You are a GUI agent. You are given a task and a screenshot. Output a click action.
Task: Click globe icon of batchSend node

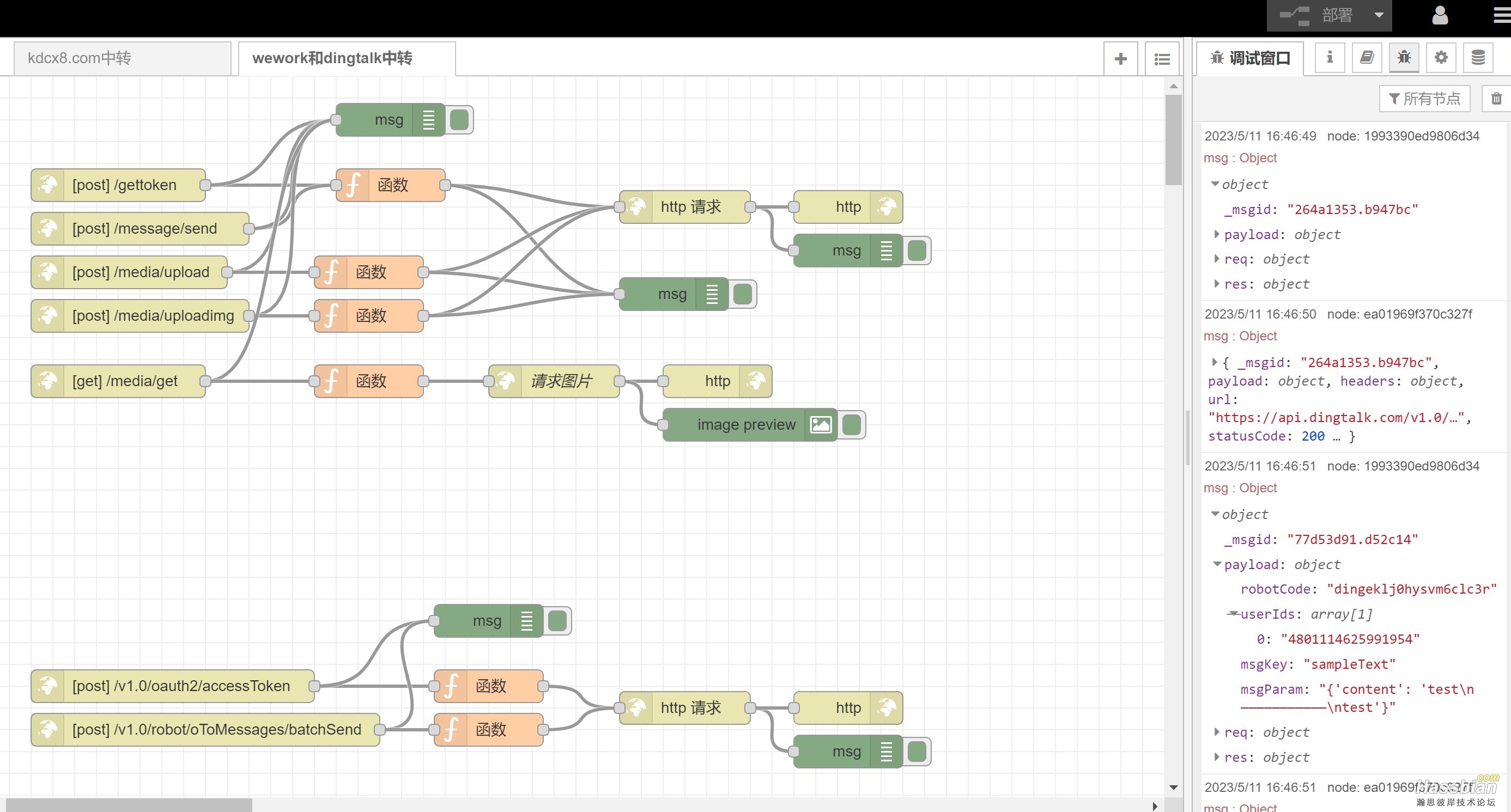47,729
